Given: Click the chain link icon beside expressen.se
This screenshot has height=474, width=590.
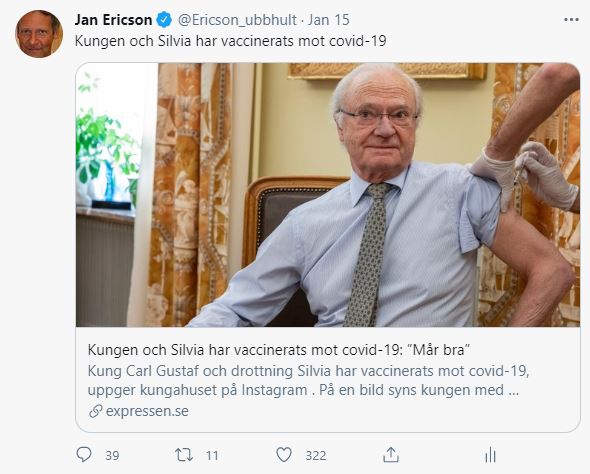Looking at the screenshot, I should 96,411.
